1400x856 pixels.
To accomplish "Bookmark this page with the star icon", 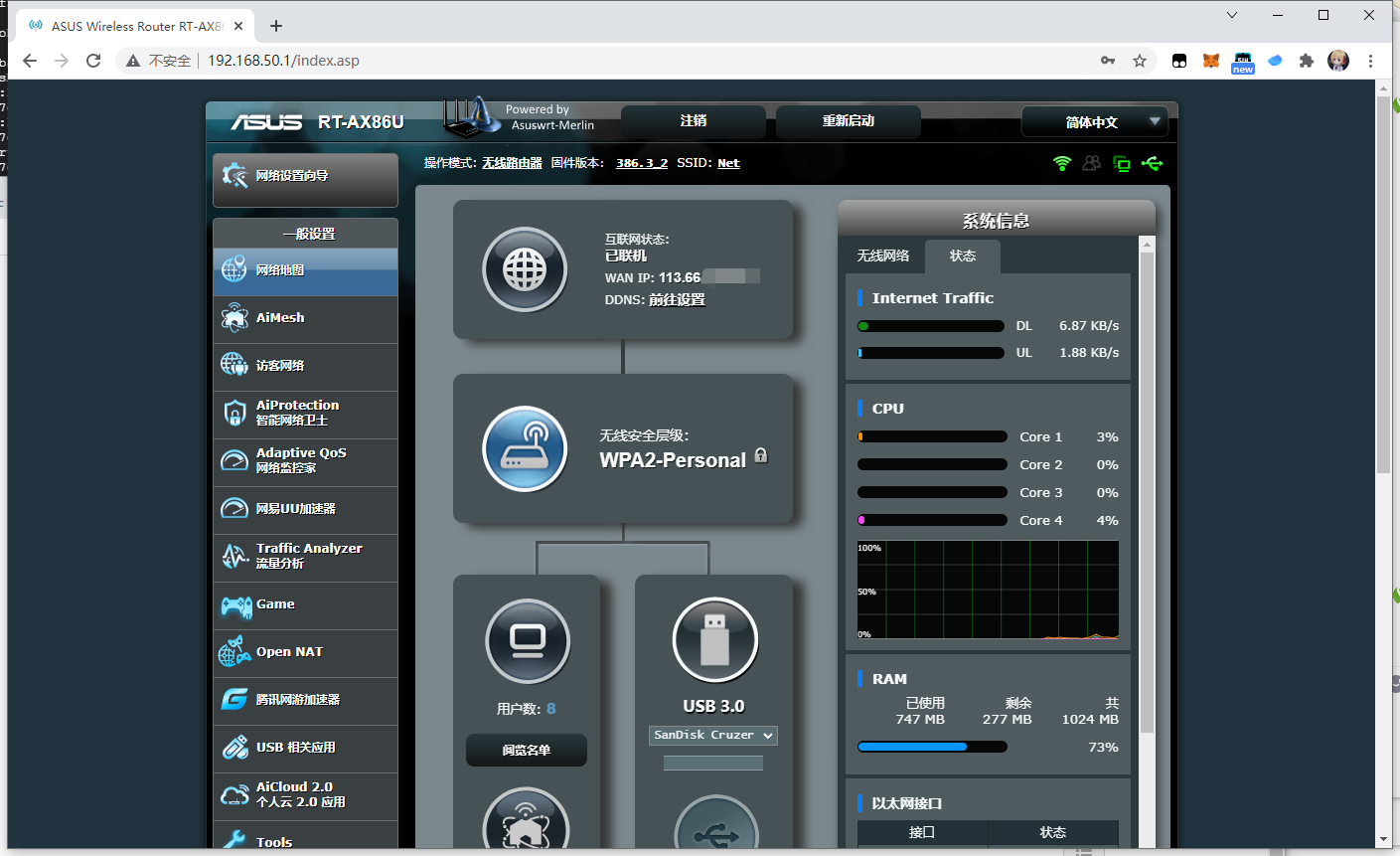I will [x=1140, y=61].
